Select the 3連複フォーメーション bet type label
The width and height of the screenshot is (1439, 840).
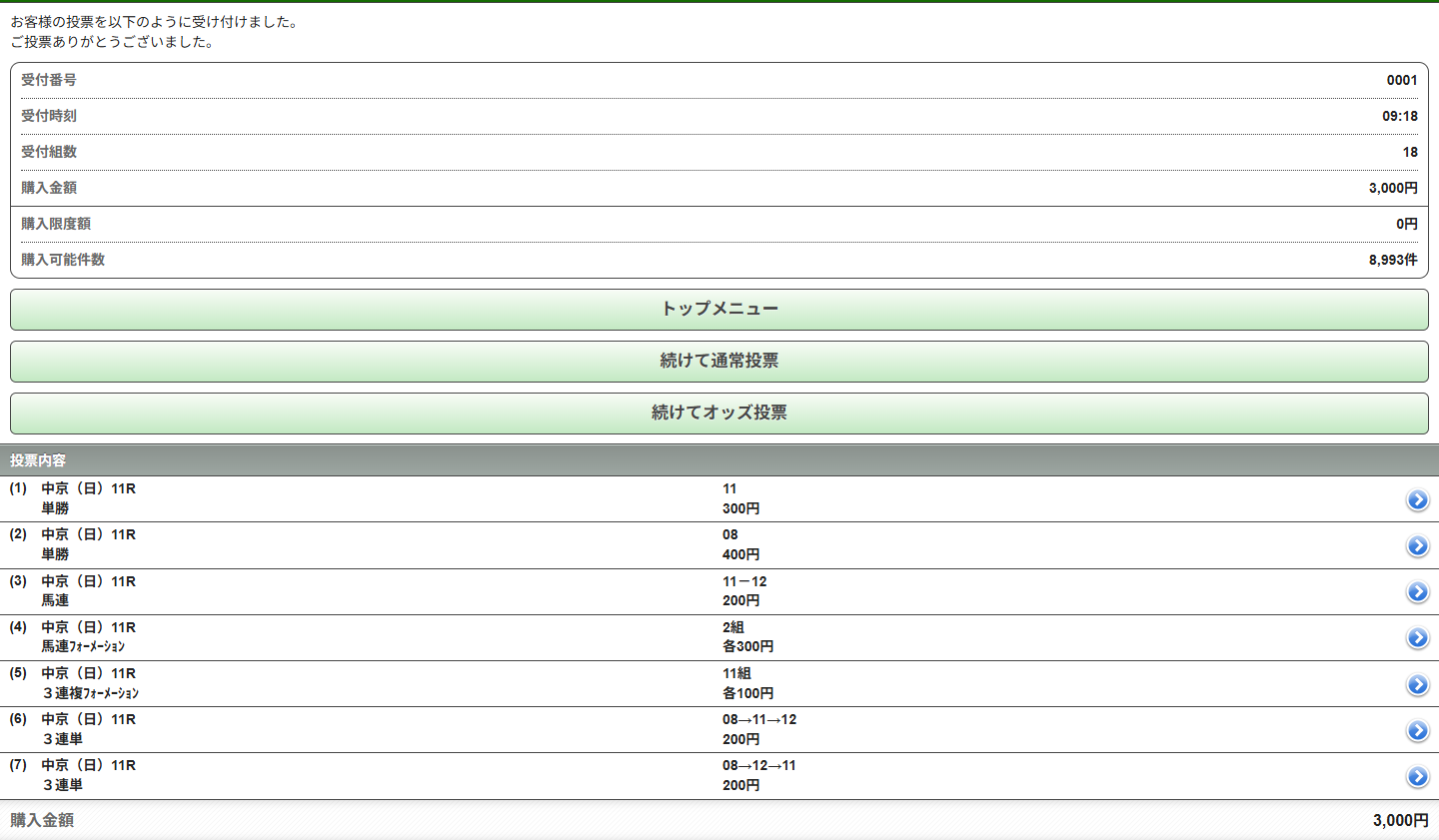pos(90,693)
